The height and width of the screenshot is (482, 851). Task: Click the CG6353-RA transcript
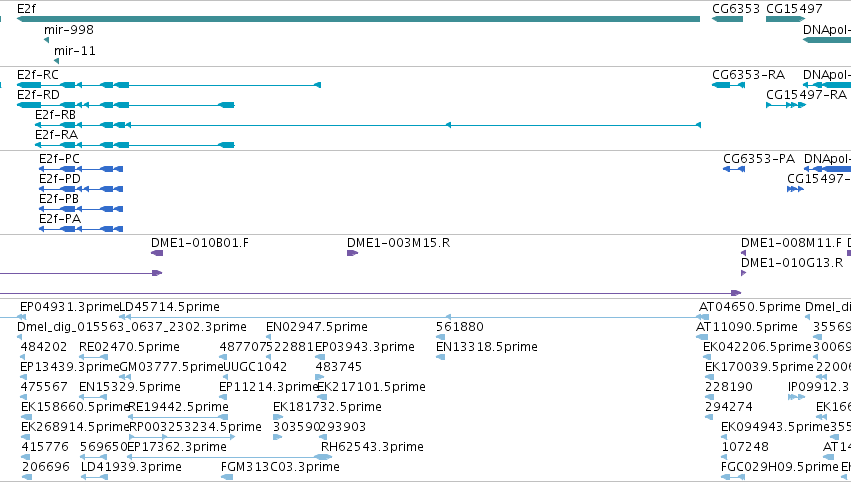(728, 85)
